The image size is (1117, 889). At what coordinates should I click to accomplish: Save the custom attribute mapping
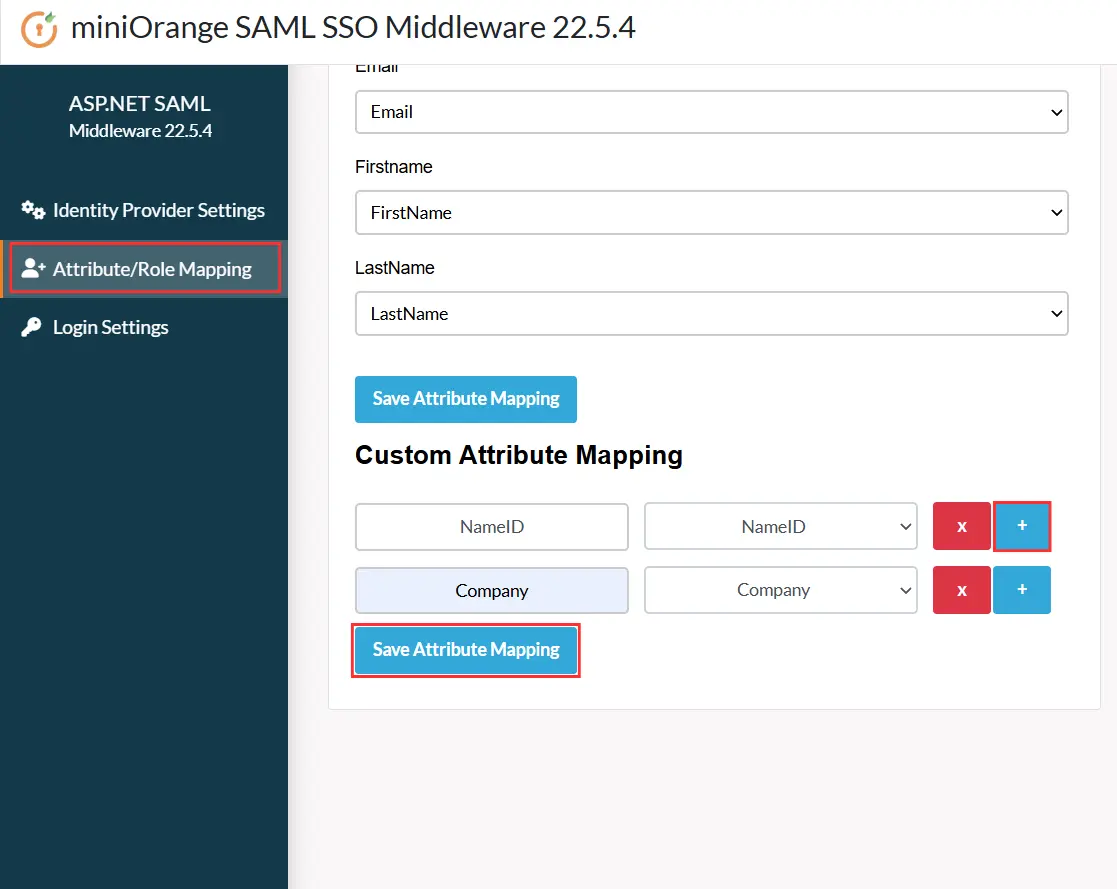click(465, 650)
